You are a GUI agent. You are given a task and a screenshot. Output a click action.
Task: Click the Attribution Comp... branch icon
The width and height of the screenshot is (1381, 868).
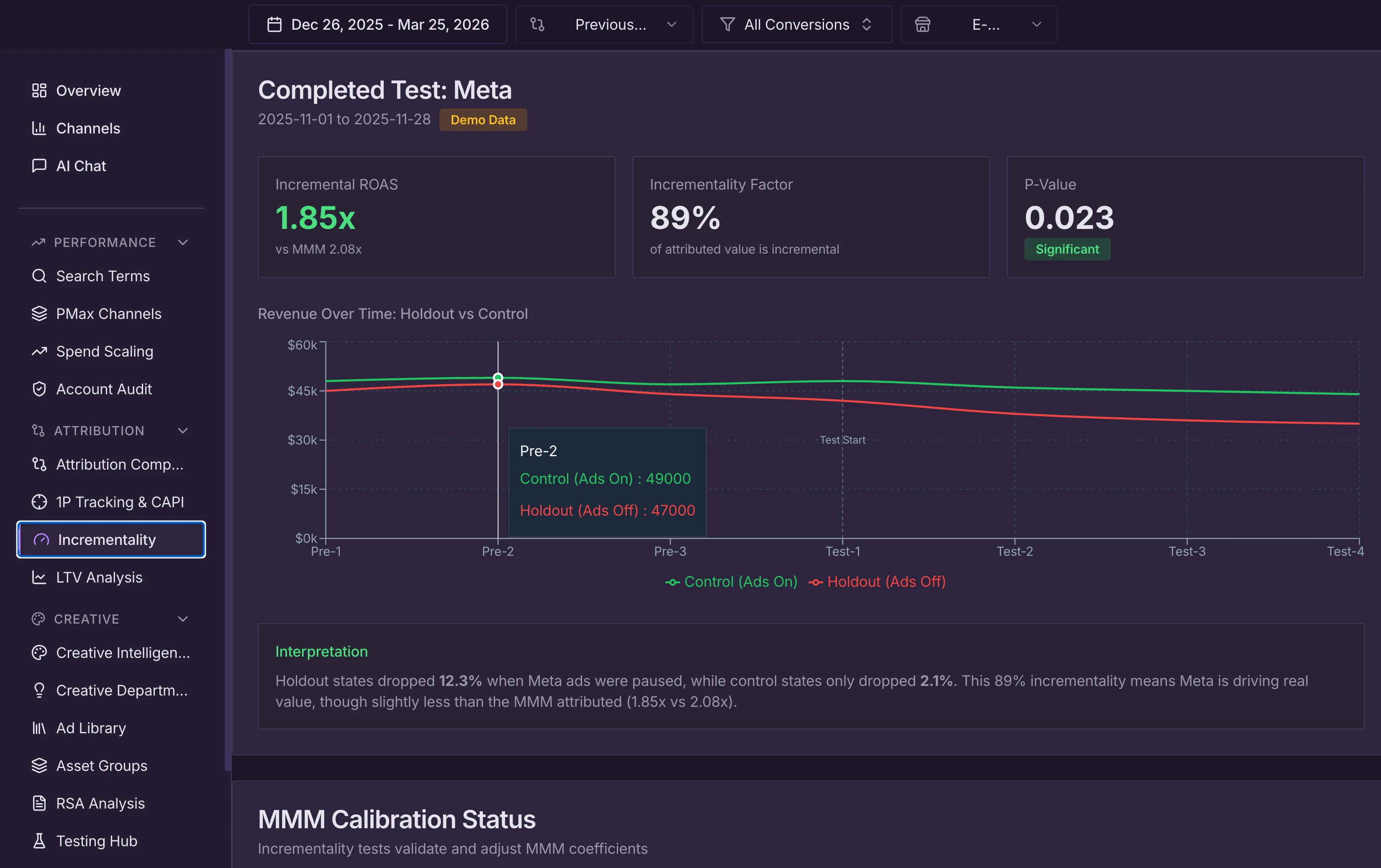click(39, 464)
